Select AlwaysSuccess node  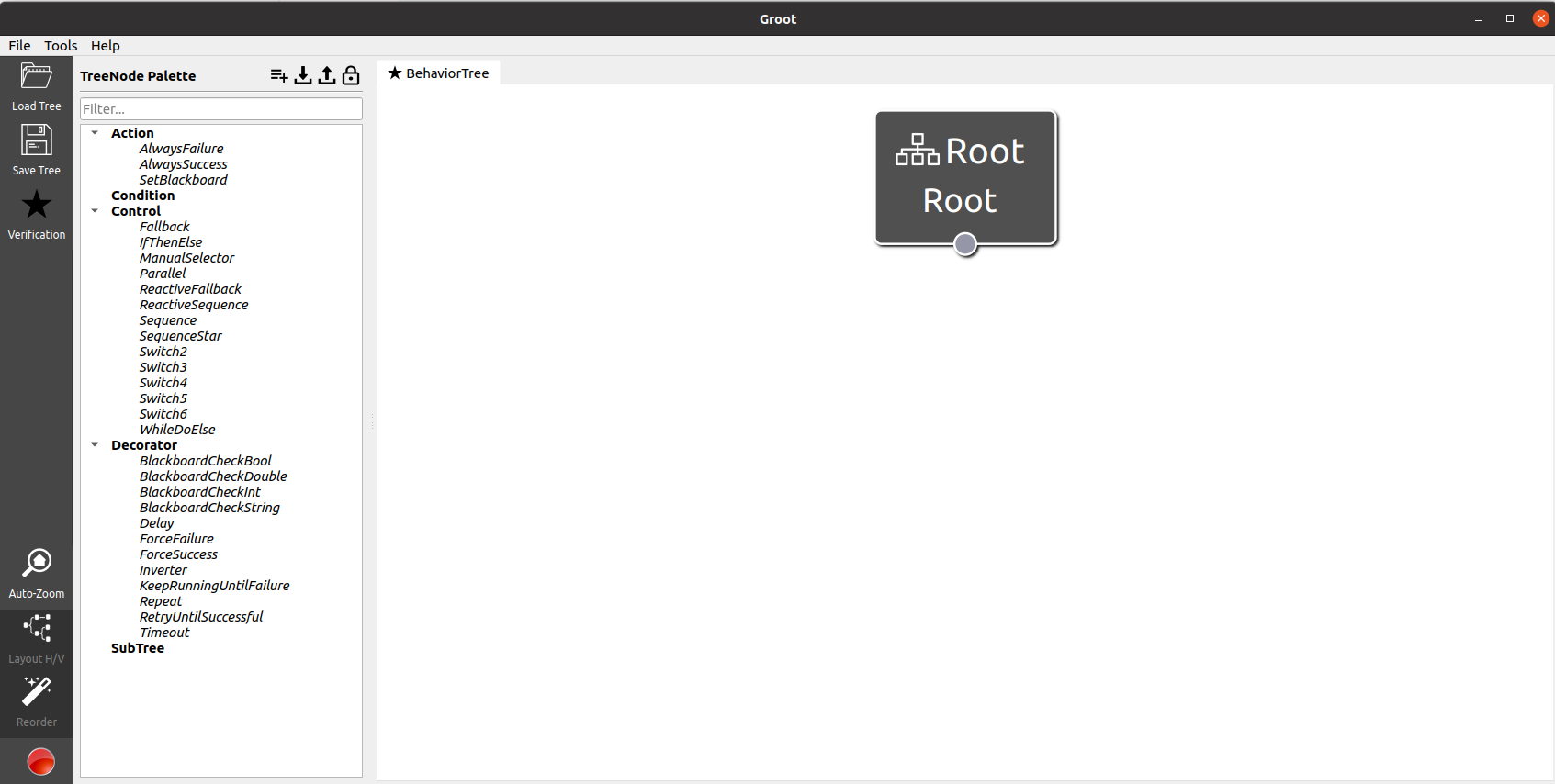tap(184, 164)
